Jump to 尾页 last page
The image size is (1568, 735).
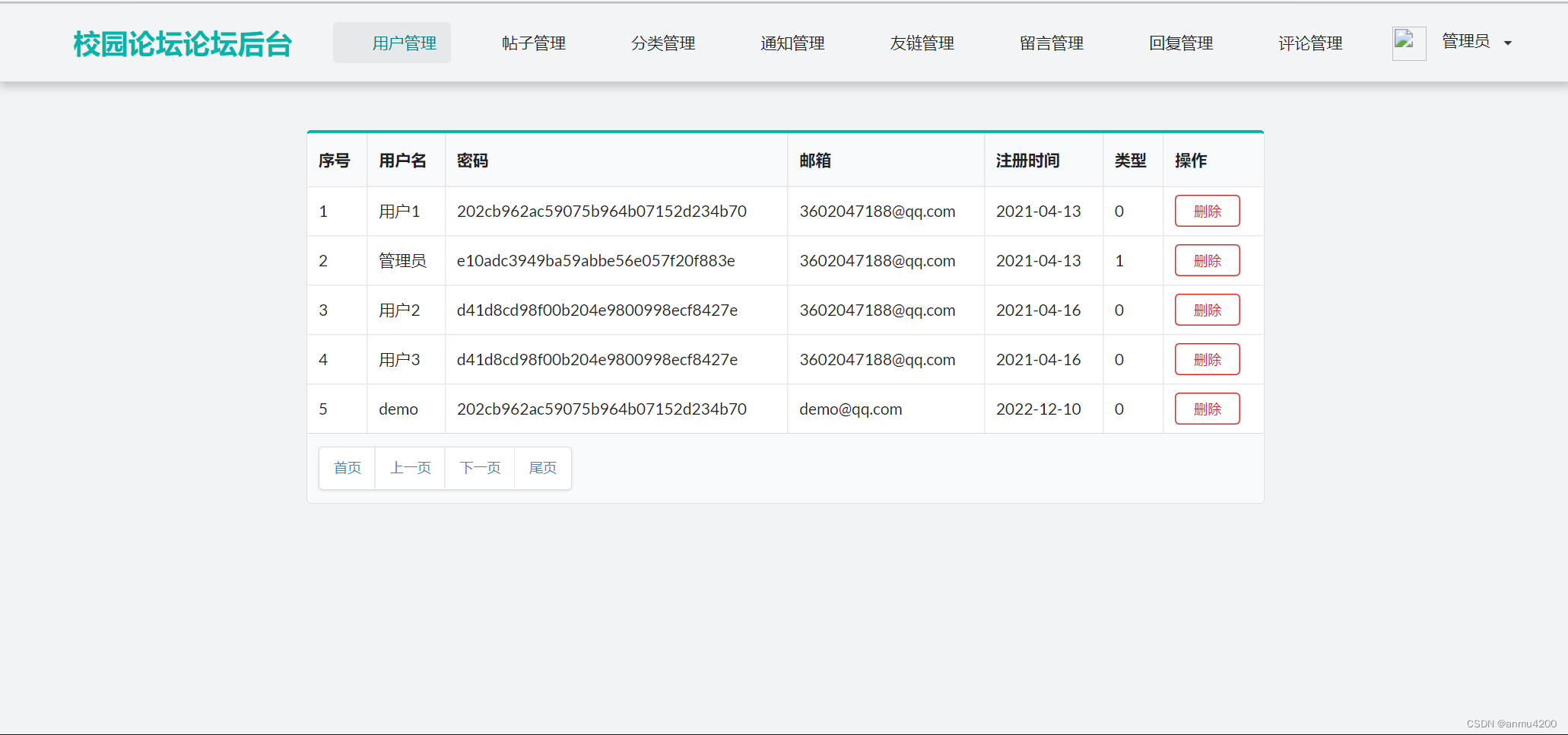pyautogui.click(x=543, y=468)
